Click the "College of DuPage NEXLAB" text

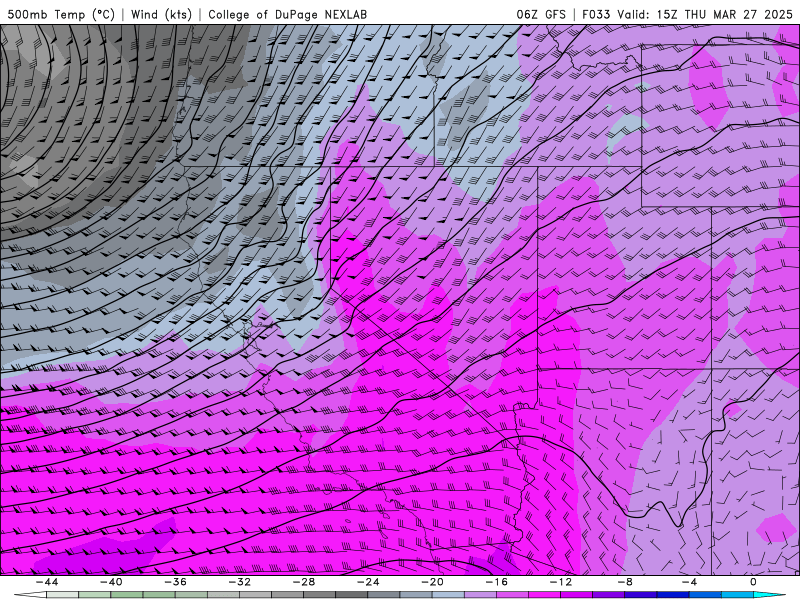(x=287, y=15)
